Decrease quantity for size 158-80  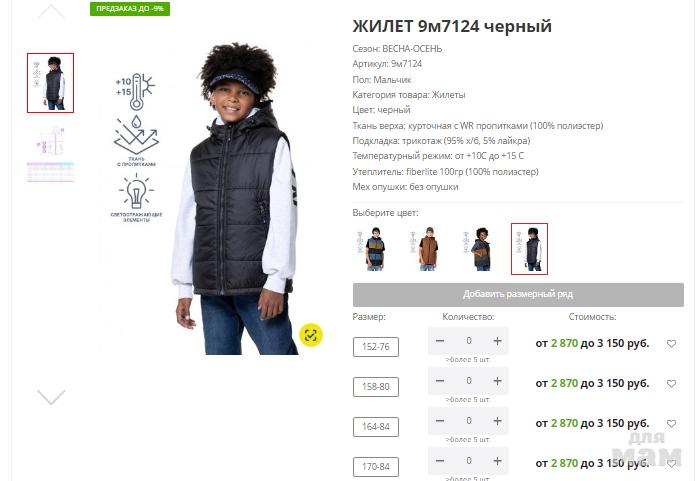tap(440, 381)
